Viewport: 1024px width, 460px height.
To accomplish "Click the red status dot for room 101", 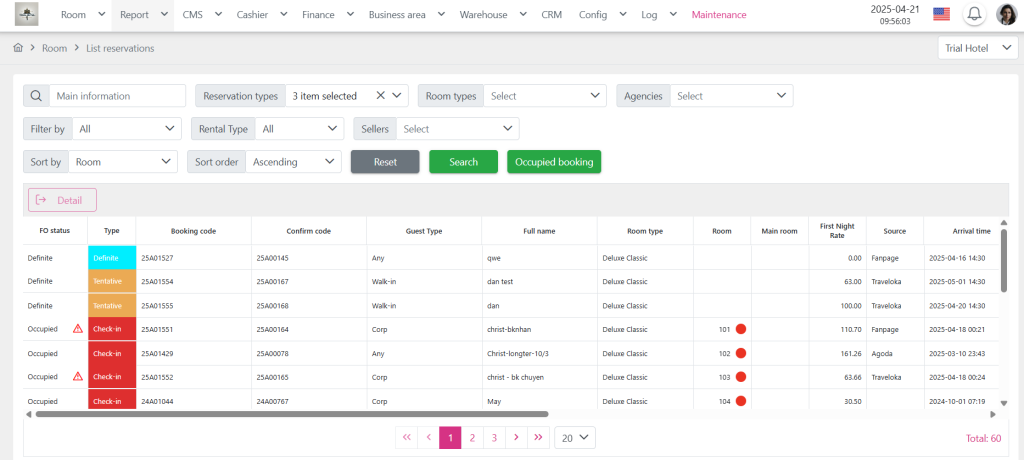I will click(741, 329).
